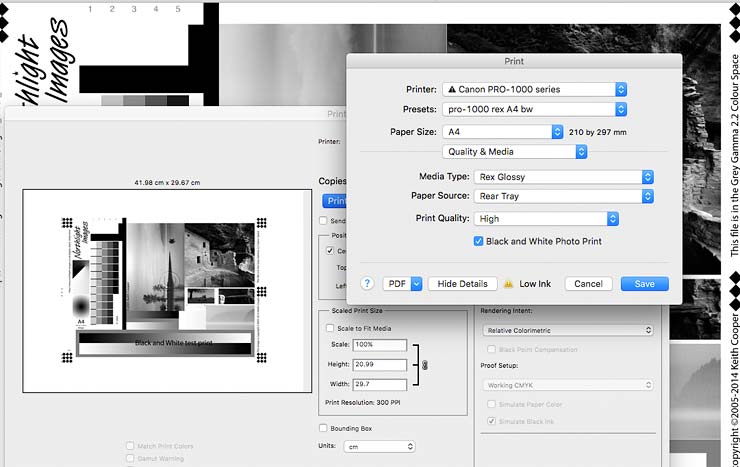Open the Proof Setup dropdown Working CMYK

(568, 385)
